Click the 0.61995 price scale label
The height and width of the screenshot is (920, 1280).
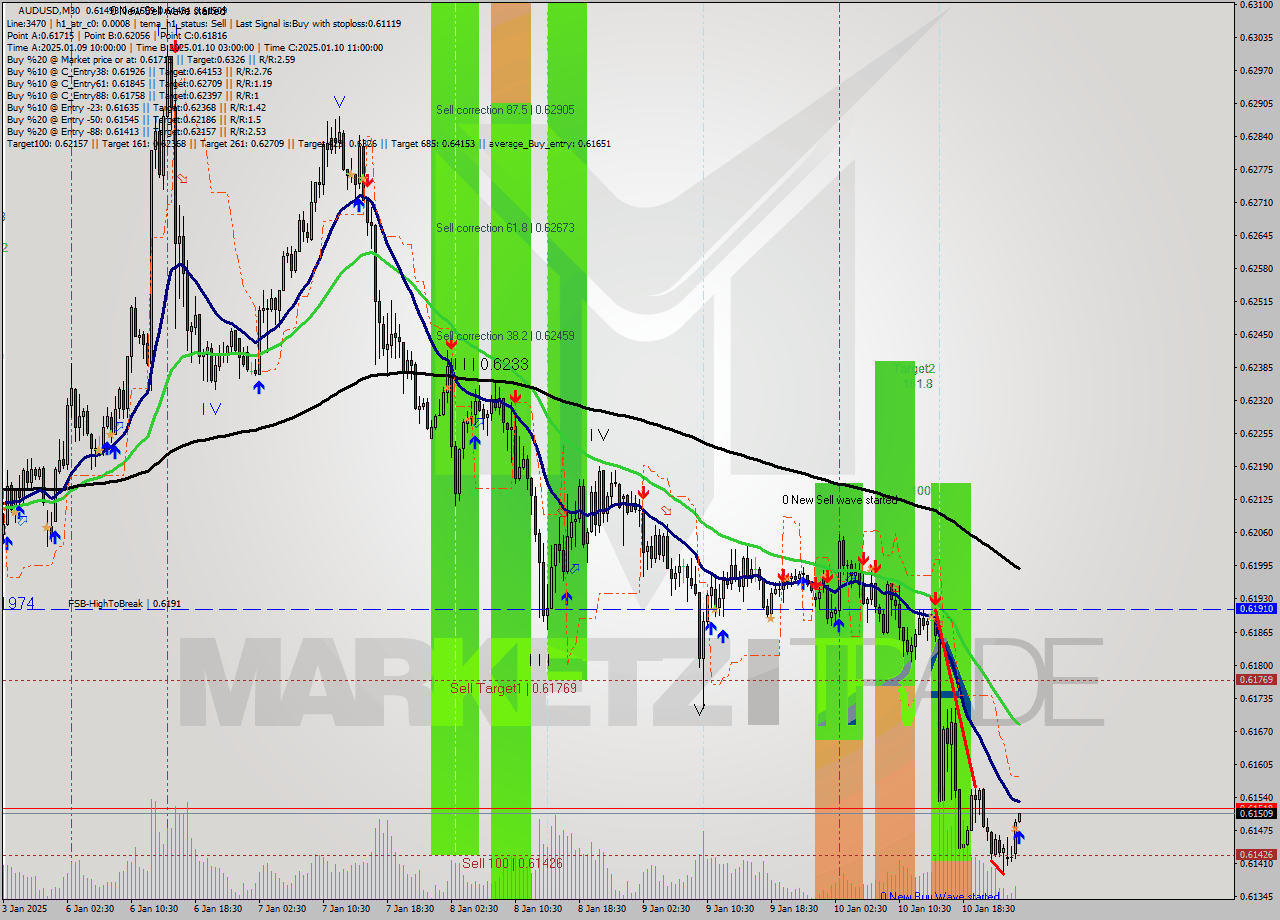(x=1256, y=565)
